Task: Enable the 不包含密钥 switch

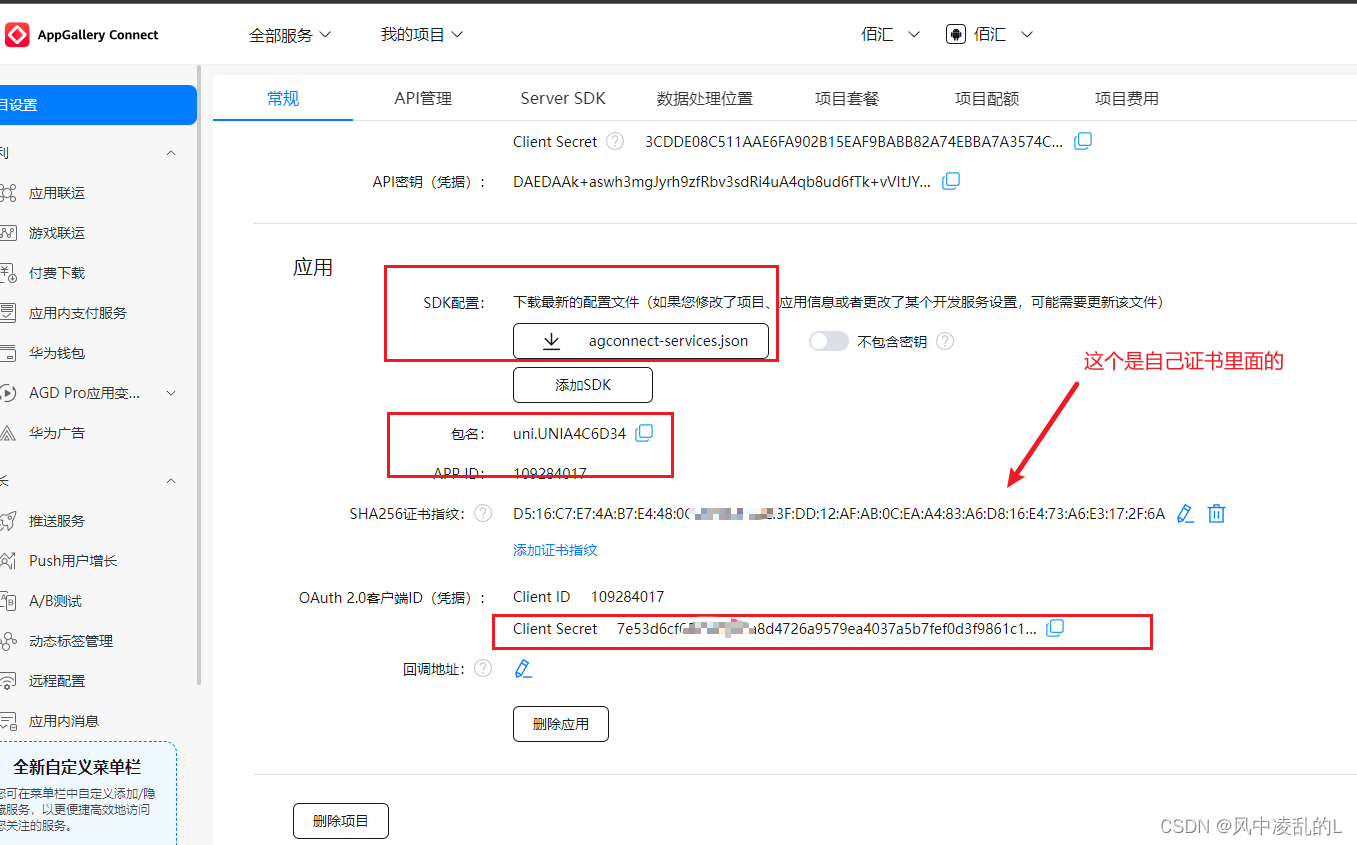Action: pyautogui.click(x=828, y=340)
